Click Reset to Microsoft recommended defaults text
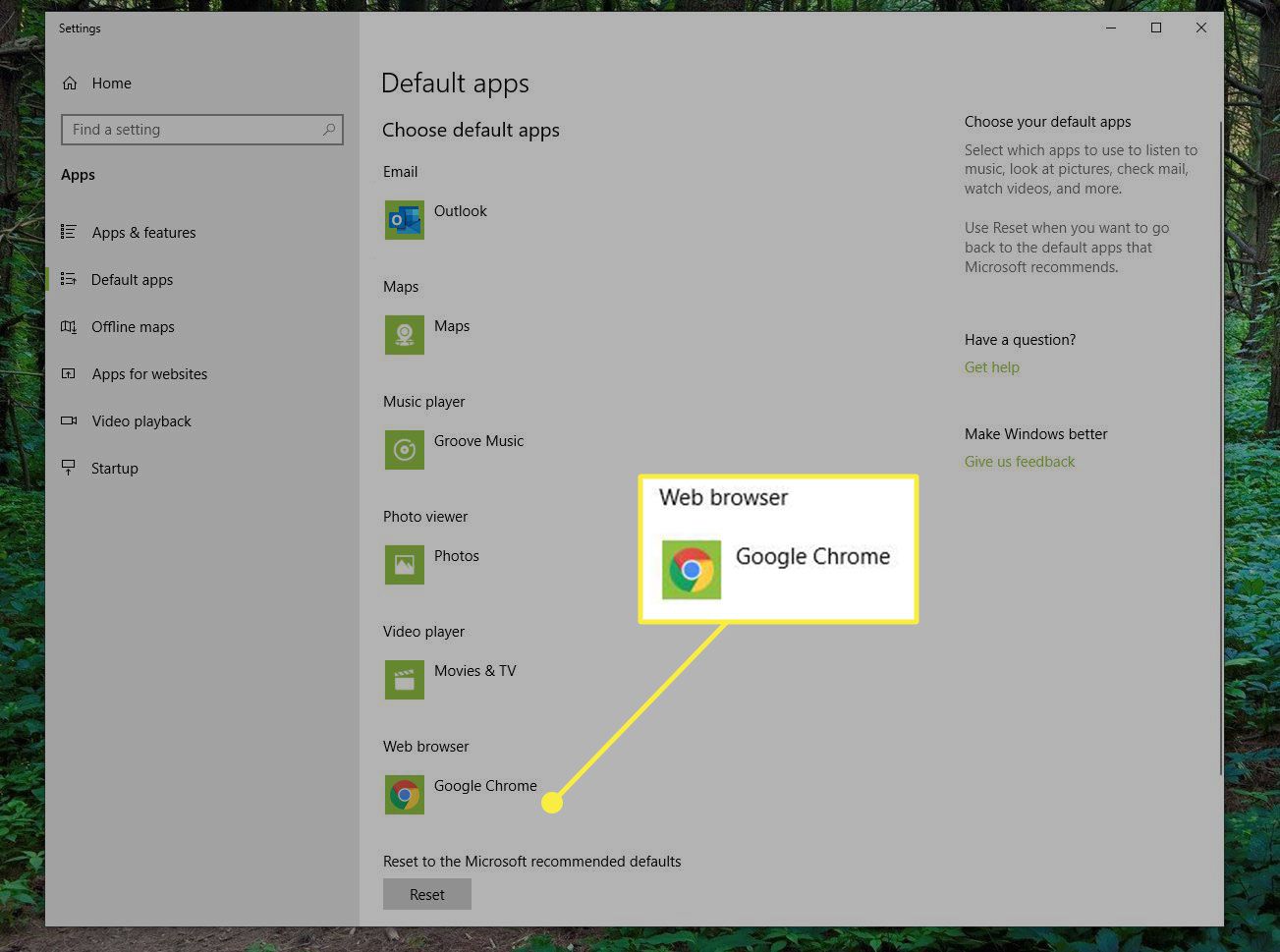Viewport: 1280px width, 952px height. click(x=531, y=862)
